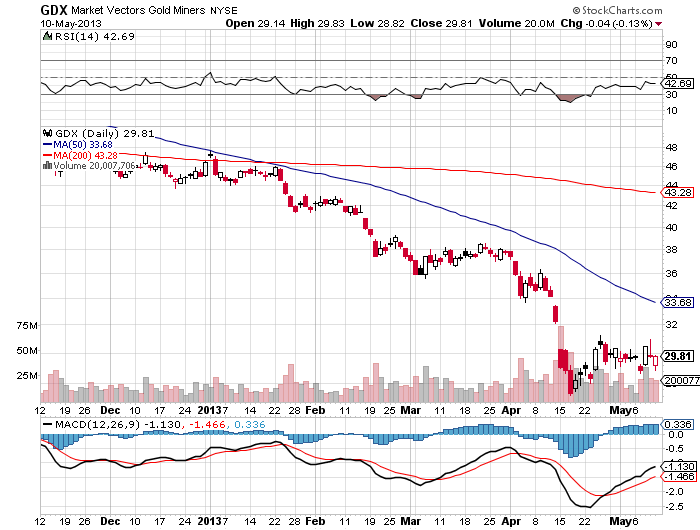Click the 50M volume axis label
This screenshot has width=700, height=530.
point(27,351)
